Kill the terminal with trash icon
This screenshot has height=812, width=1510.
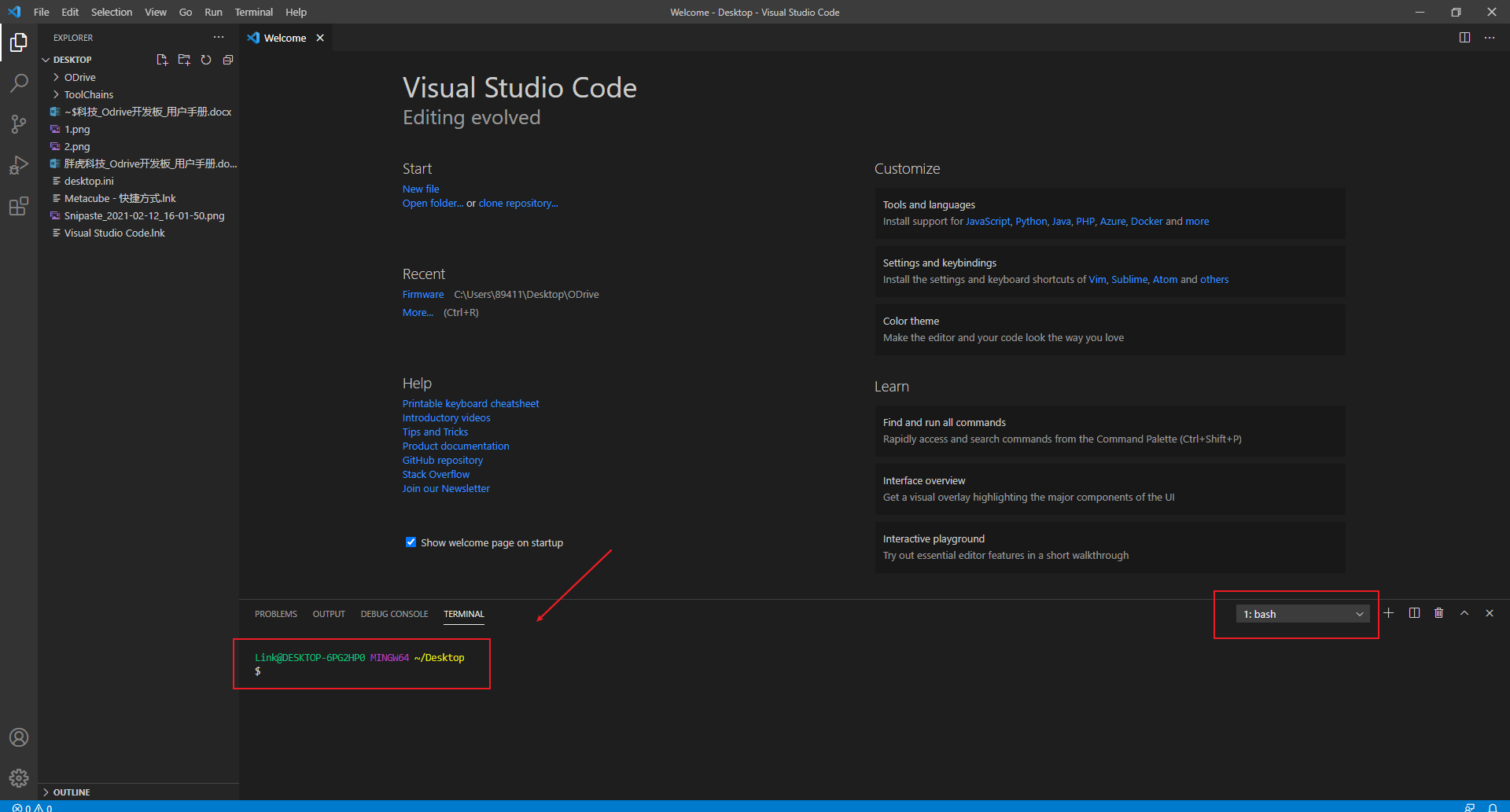(1439, 613)
